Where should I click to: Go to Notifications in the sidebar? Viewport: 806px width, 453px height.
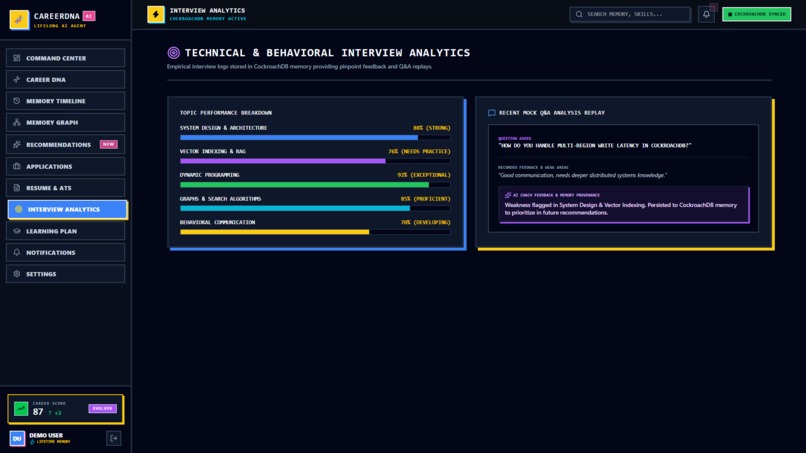tap(65, 252)
